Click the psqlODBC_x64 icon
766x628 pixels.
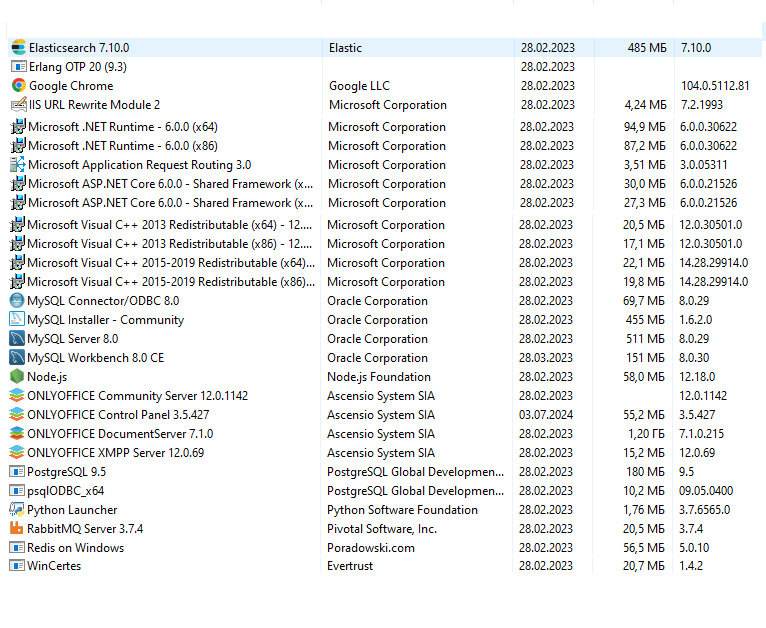[x=17, y=491]
